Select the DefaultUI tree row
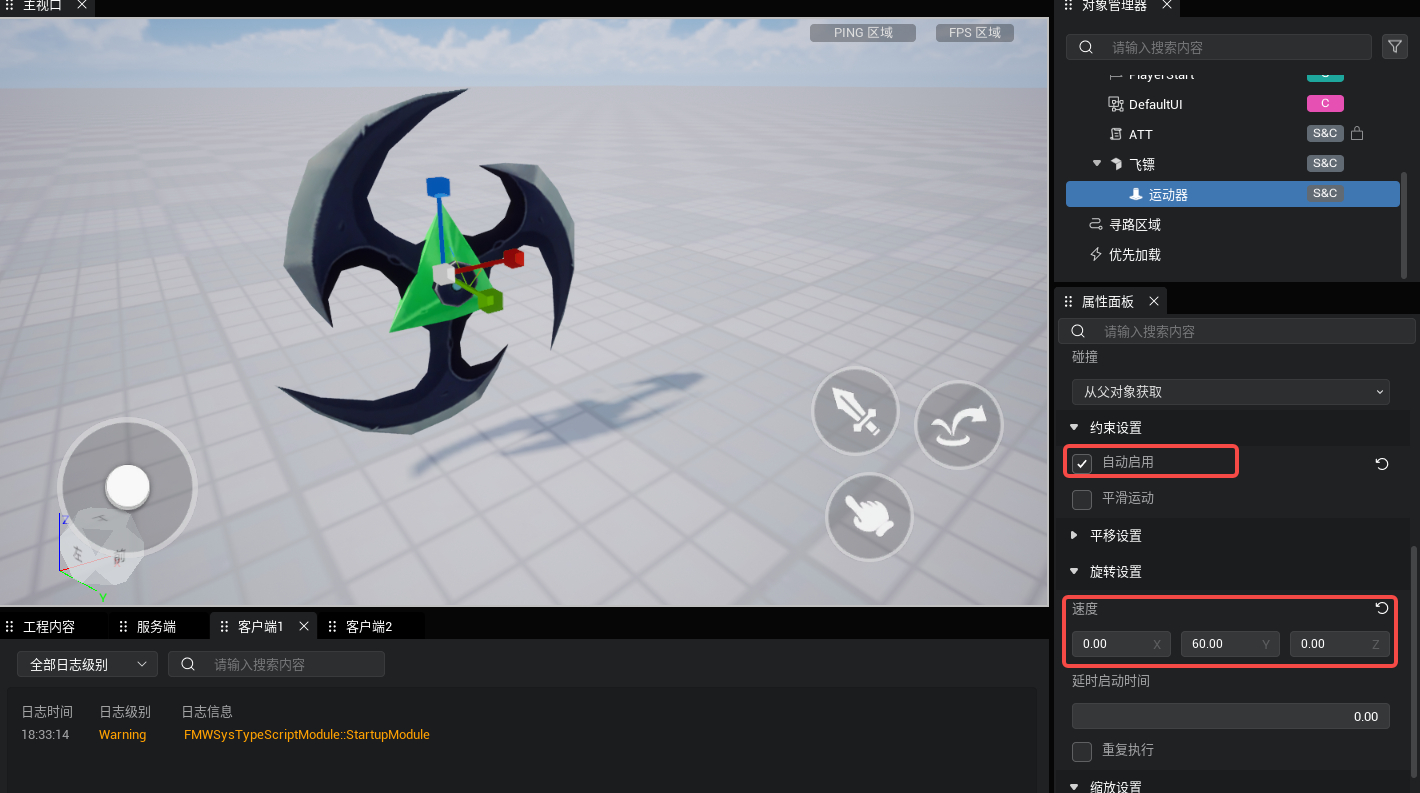 pos(1232,104)
